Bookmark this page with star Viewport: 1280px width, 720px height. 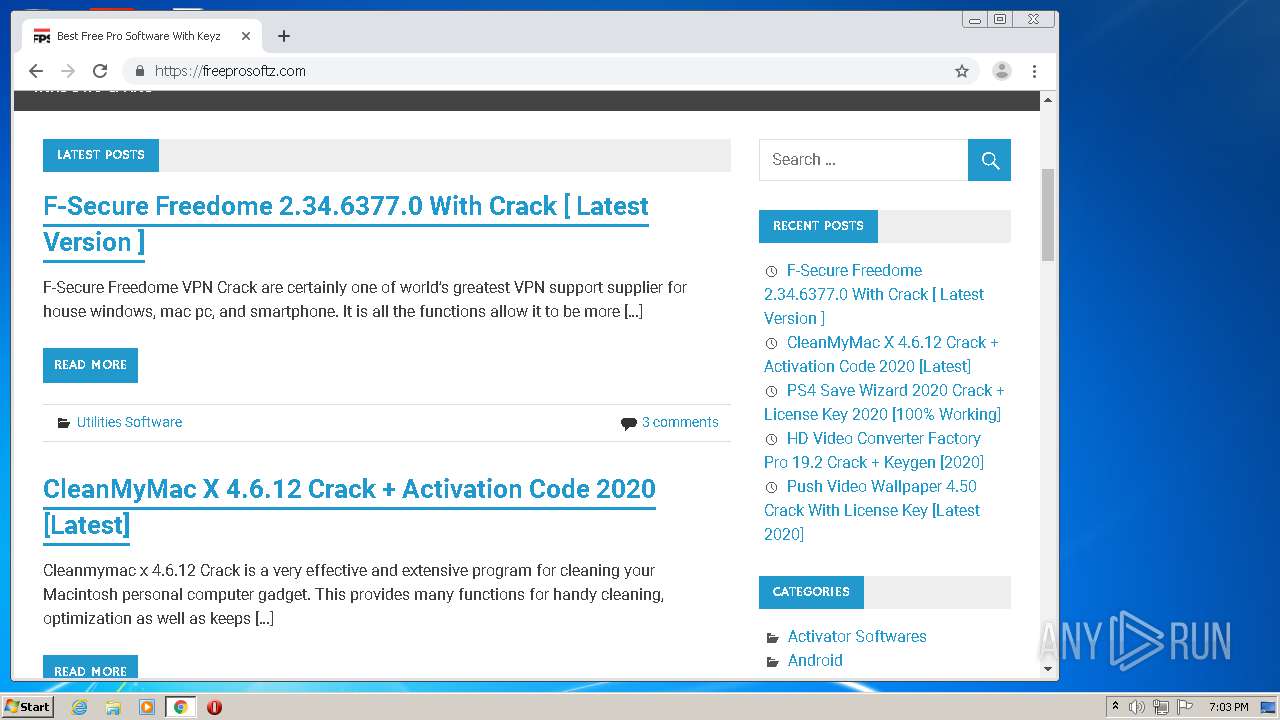962,71
